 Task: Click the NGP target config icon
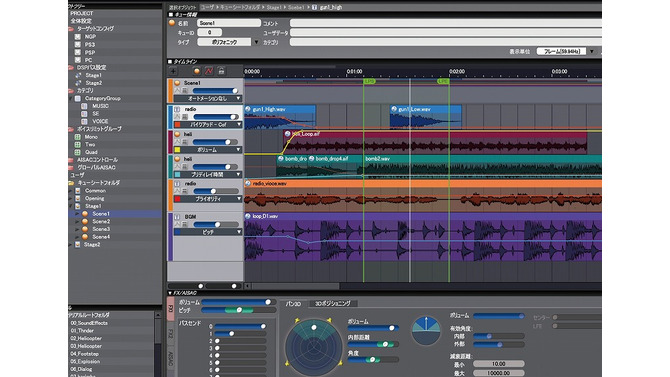coord(78,37)
